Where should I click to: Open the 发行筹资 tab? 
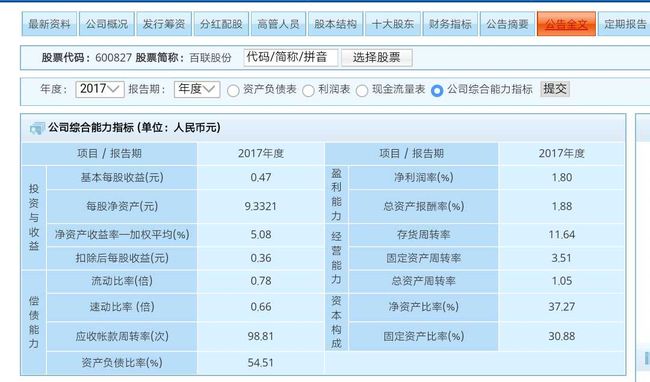tap(164, 24)
